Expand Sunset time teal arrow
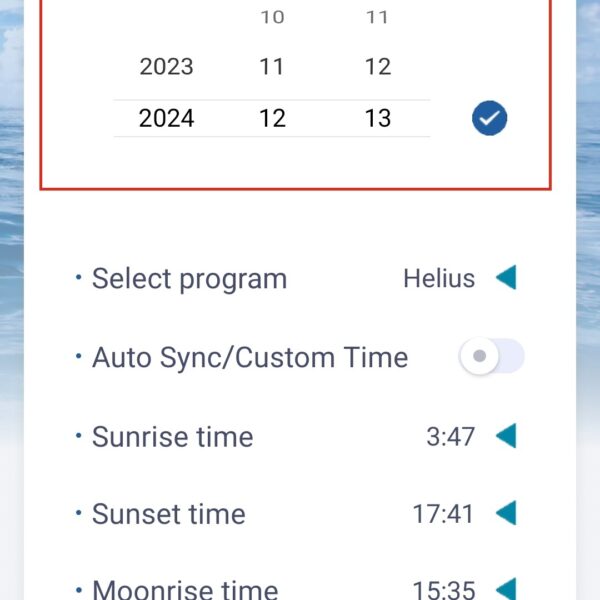Viewport: 600px width, 600px height. tap(506, 513)
